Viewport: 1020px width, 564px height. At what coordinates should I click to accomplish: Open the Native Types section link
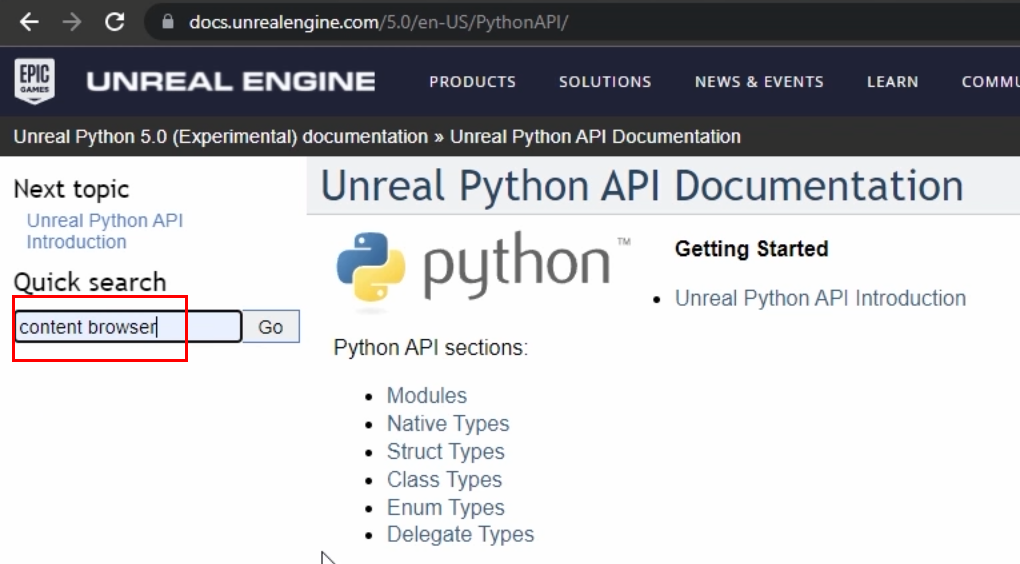click(x=448, y=423)
